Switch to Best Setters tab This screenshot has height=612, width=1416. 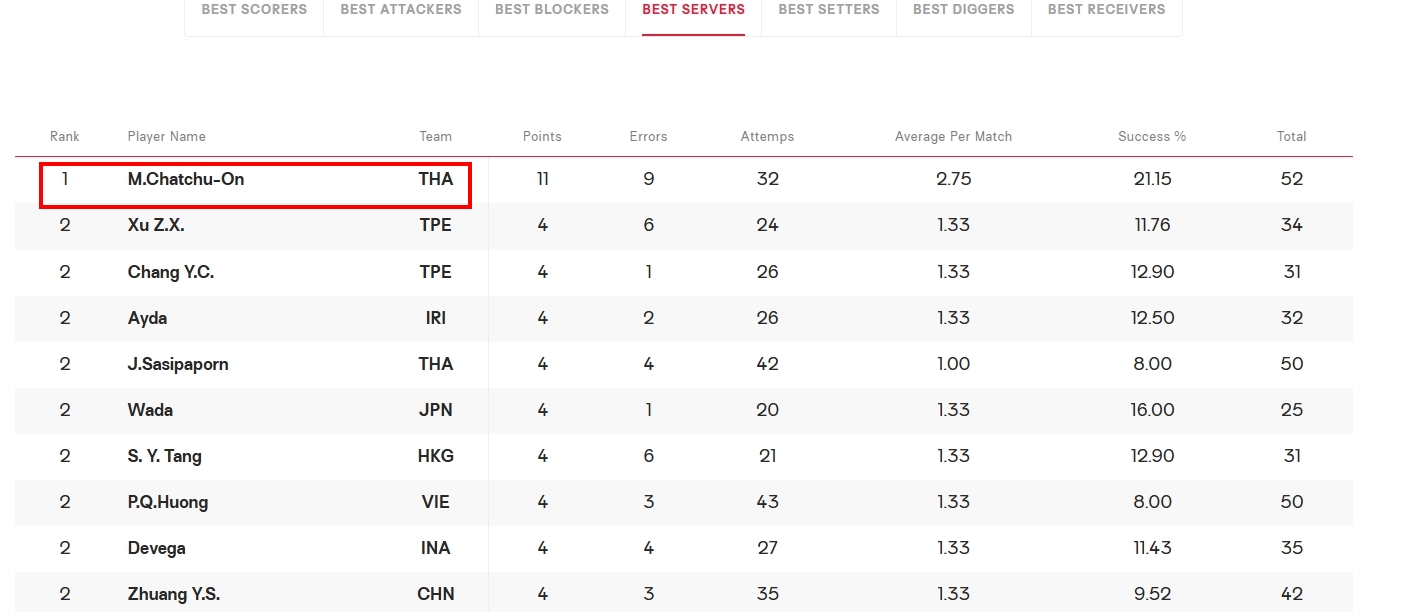click(829, 9)
